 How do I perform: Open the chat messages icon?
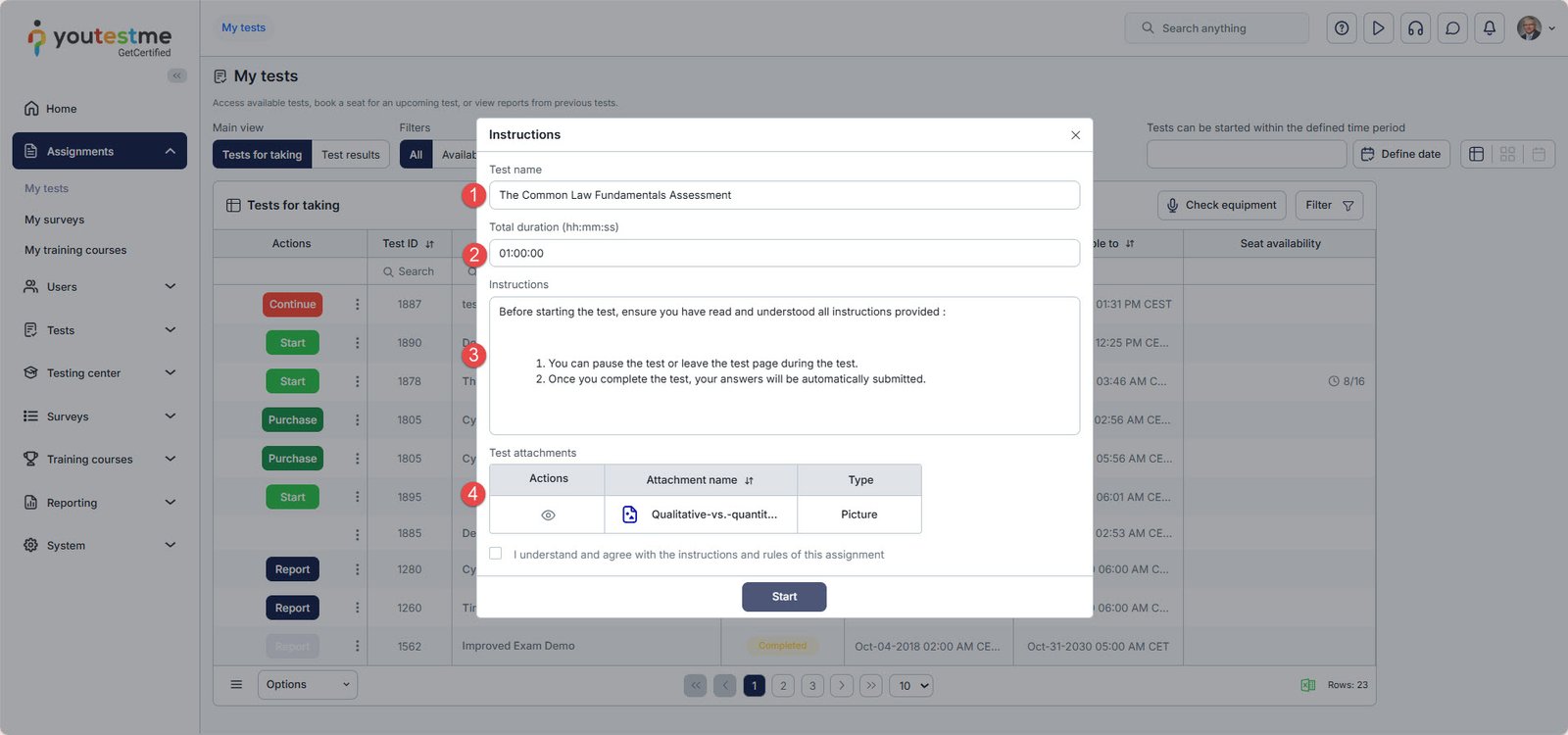(x=1452, y=28)
